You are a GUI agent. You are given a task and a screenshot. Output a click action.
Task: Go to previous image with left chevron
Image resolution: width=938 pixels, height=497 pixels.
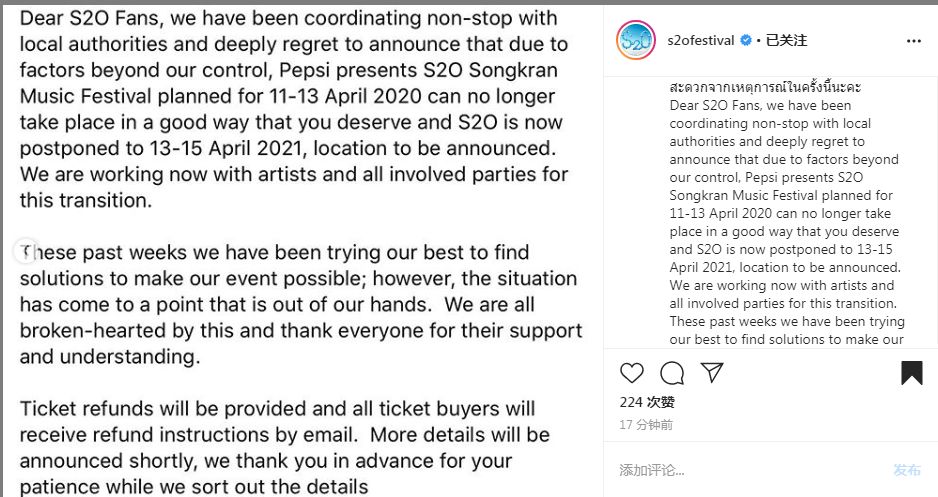point(24,252)
